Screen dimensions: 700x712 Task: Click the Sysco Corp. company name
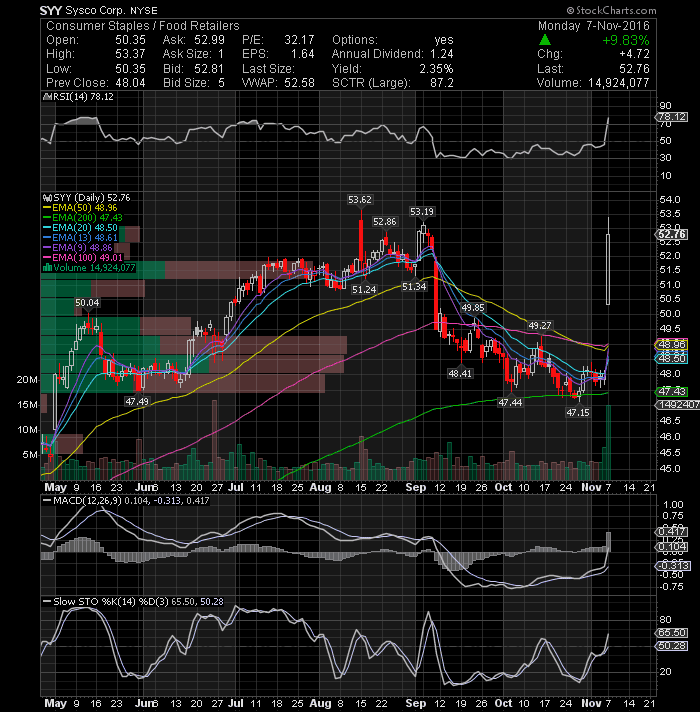[94, 10]
